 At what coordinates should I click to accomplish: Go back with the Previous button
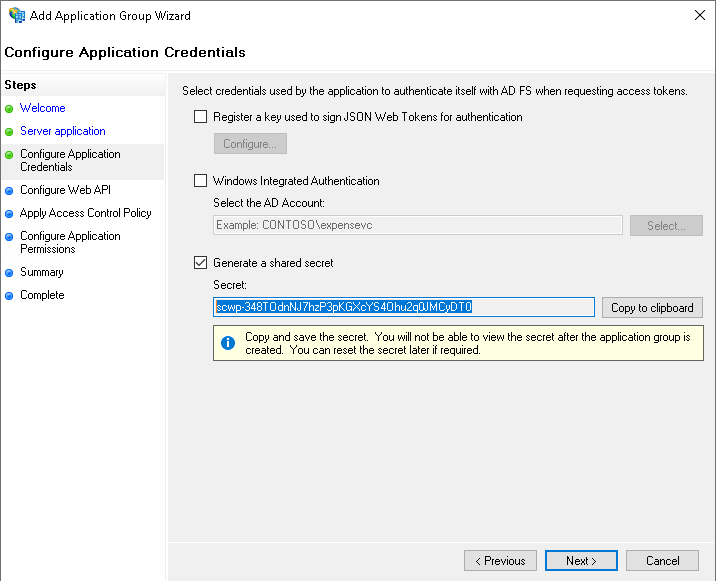(x=500, y=561)
